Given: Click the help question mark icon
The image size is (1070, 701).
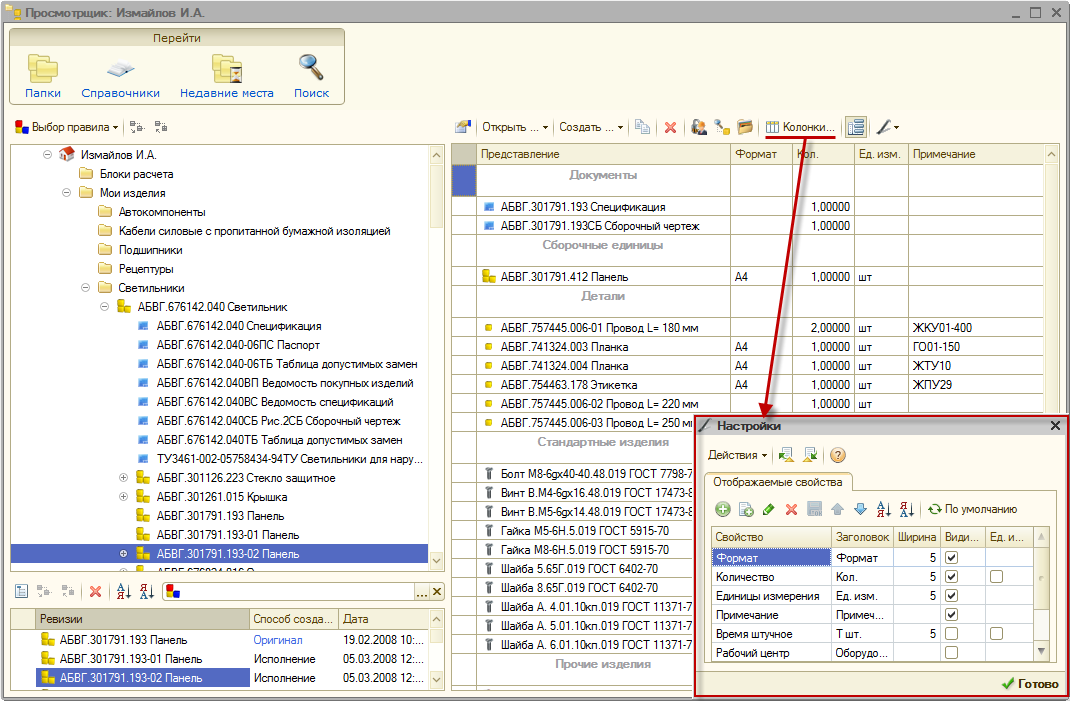Looking at the screenshot, I should 838,455.
